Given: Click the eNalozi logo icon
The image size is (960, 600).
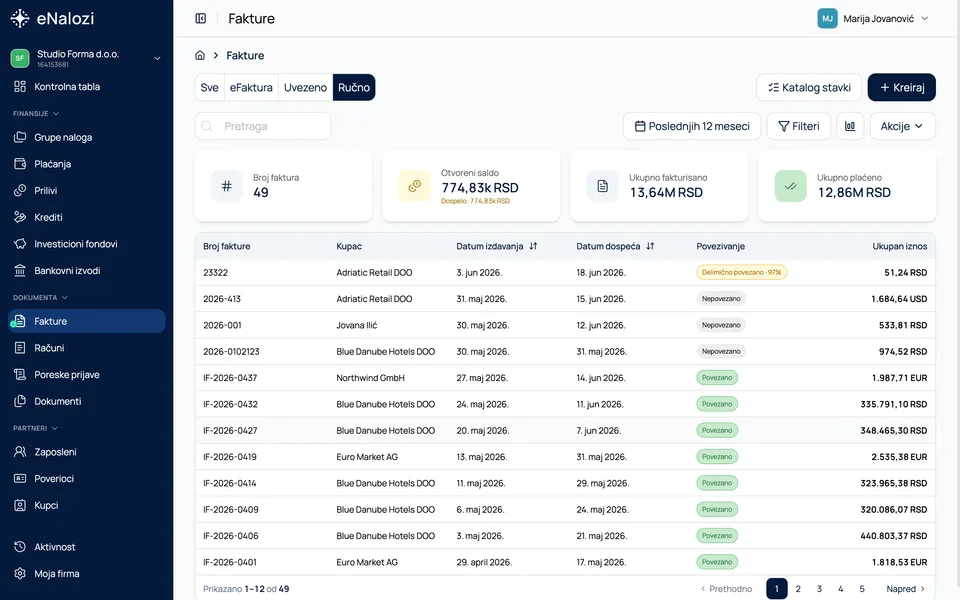Looking at the screenshot, I should click(x=20, y=18).
